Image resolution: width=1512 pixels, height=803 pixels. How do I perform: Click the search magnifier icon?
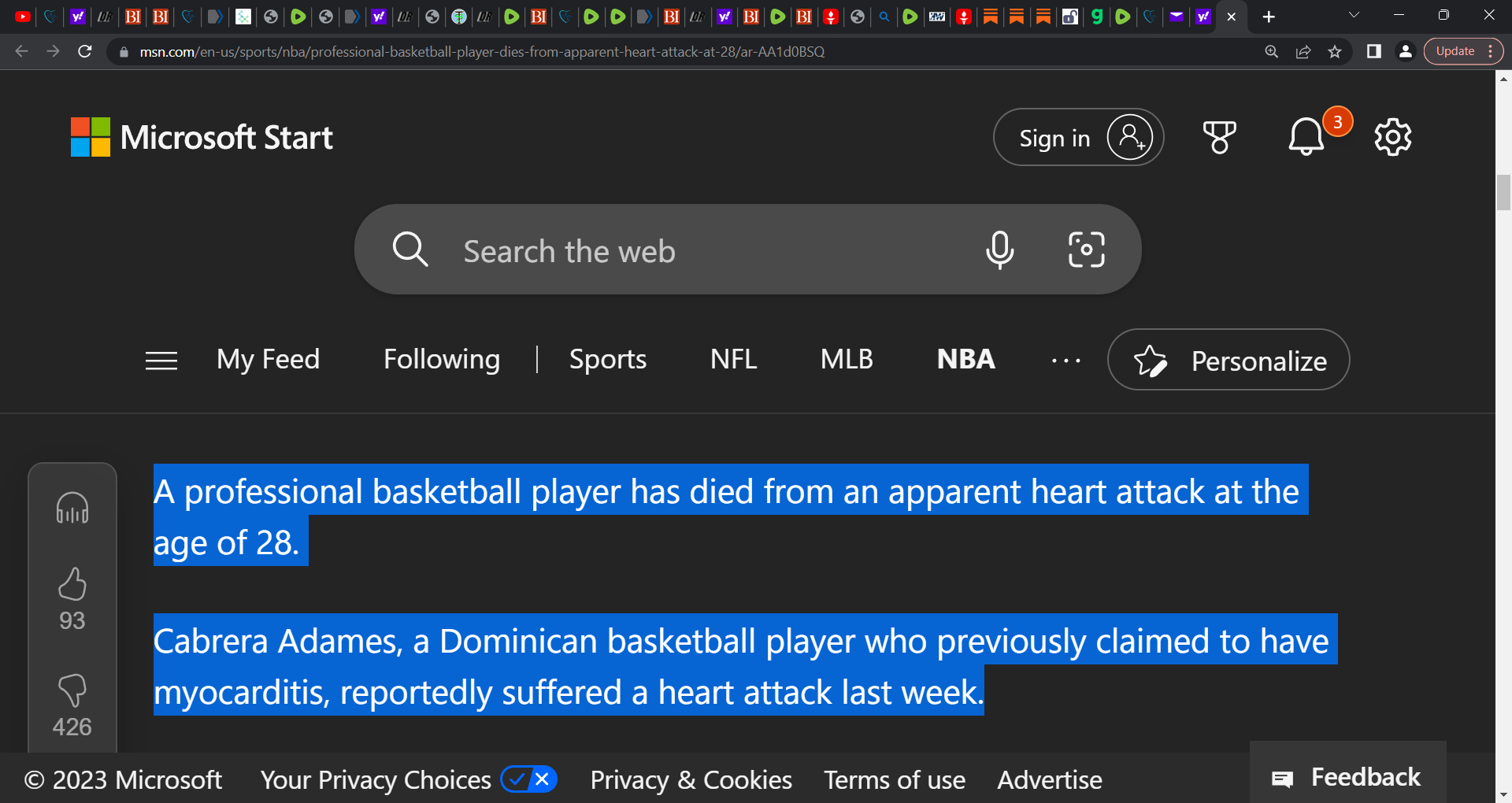tap(410, 250)
